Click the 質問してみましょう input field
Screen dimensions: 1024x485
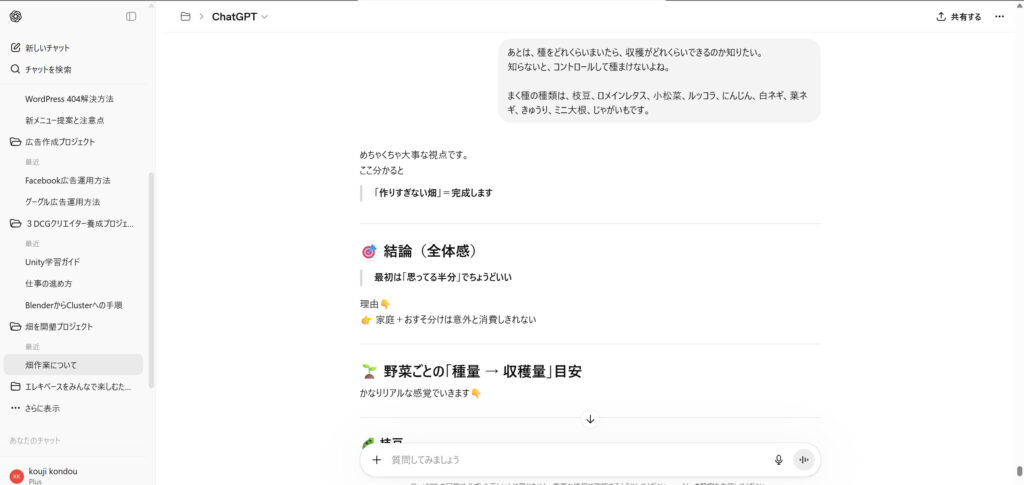coord(570,460)
